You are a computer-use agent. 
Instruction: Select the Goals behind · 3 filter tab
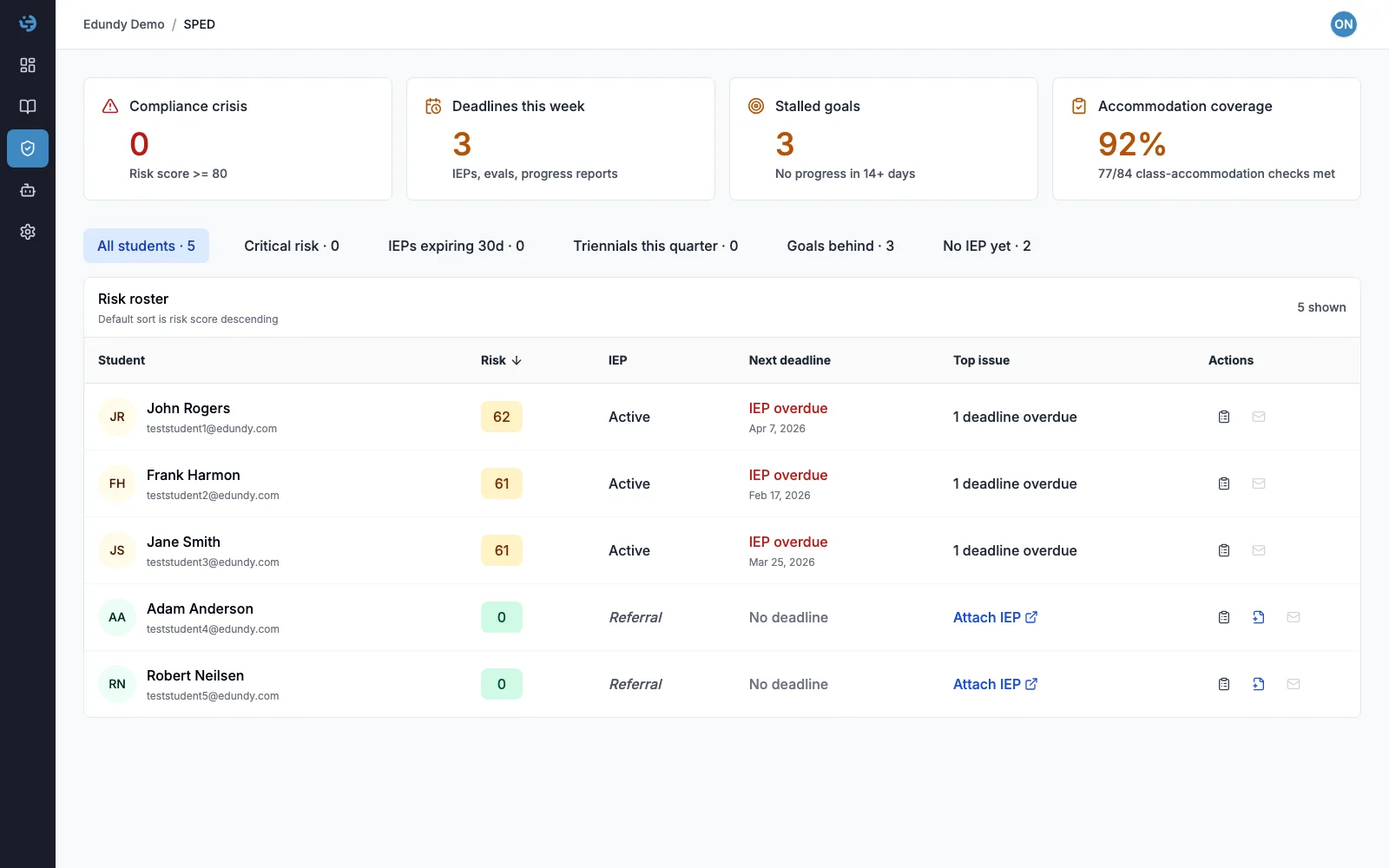840,246
